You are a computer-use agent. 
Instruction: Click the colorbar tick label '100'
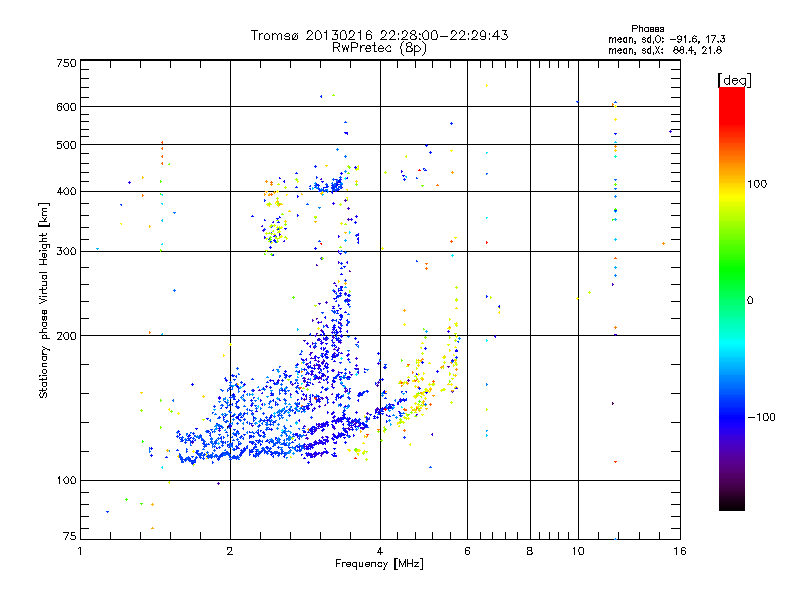[757, 184]
